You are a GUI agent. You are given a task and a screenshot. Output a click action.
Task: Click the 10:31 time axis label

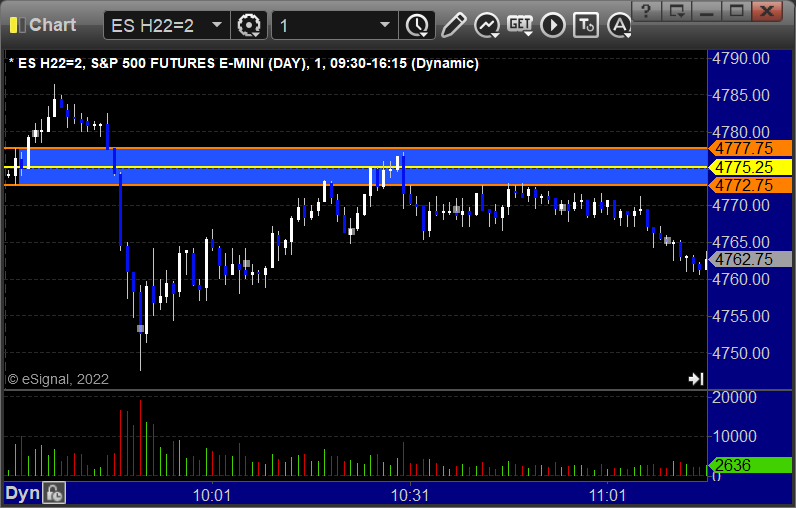410,495
